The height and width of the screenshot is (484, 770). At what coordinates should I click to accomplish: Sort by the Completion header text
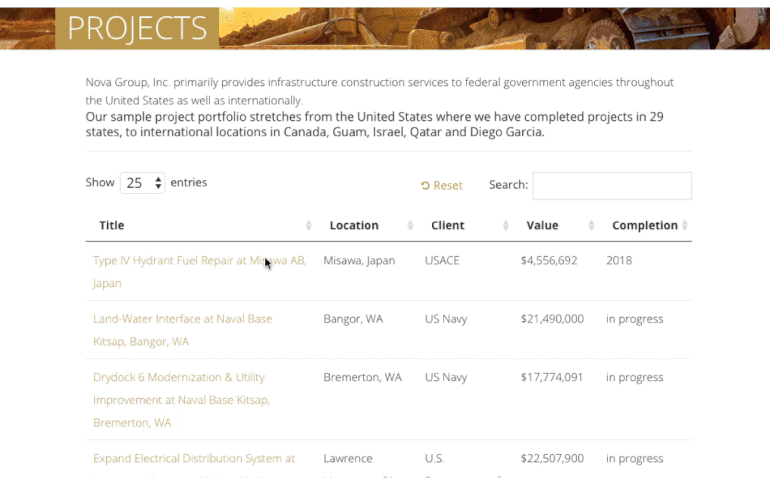(644, 226)
